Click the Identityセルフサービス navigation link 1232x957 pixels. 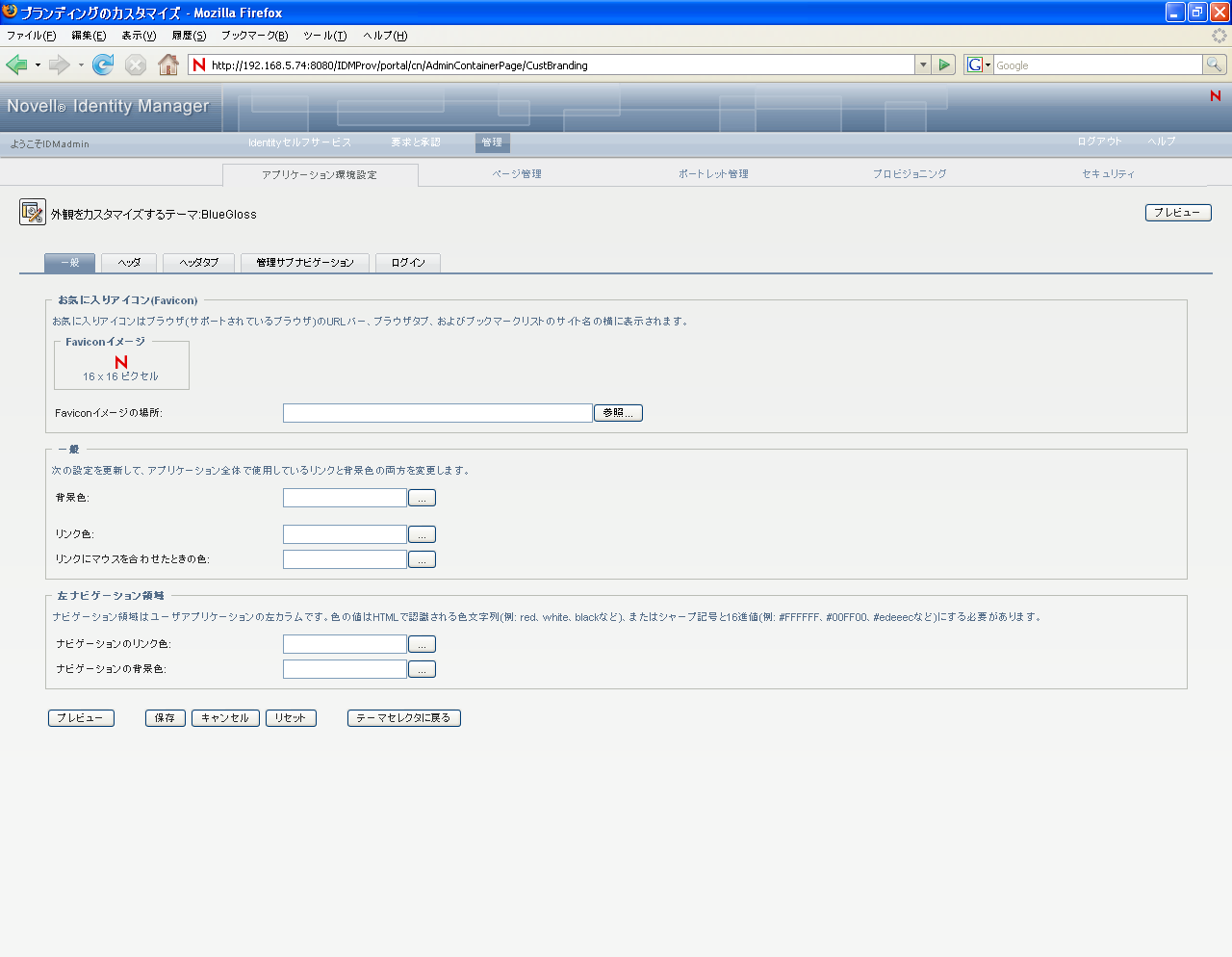tap(299, 142)
